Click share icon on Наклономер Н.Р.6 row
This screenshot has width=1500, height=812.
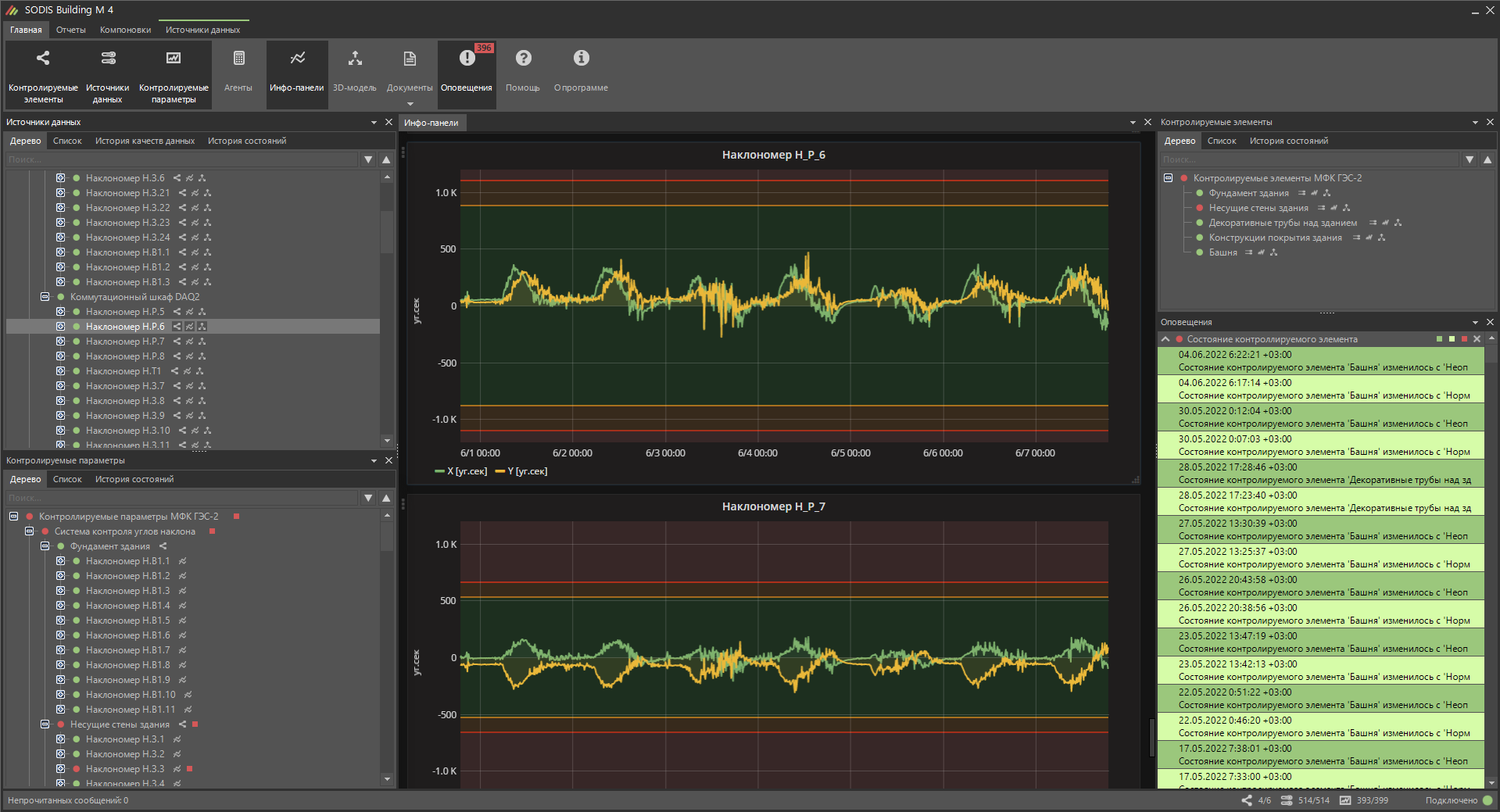177,327
